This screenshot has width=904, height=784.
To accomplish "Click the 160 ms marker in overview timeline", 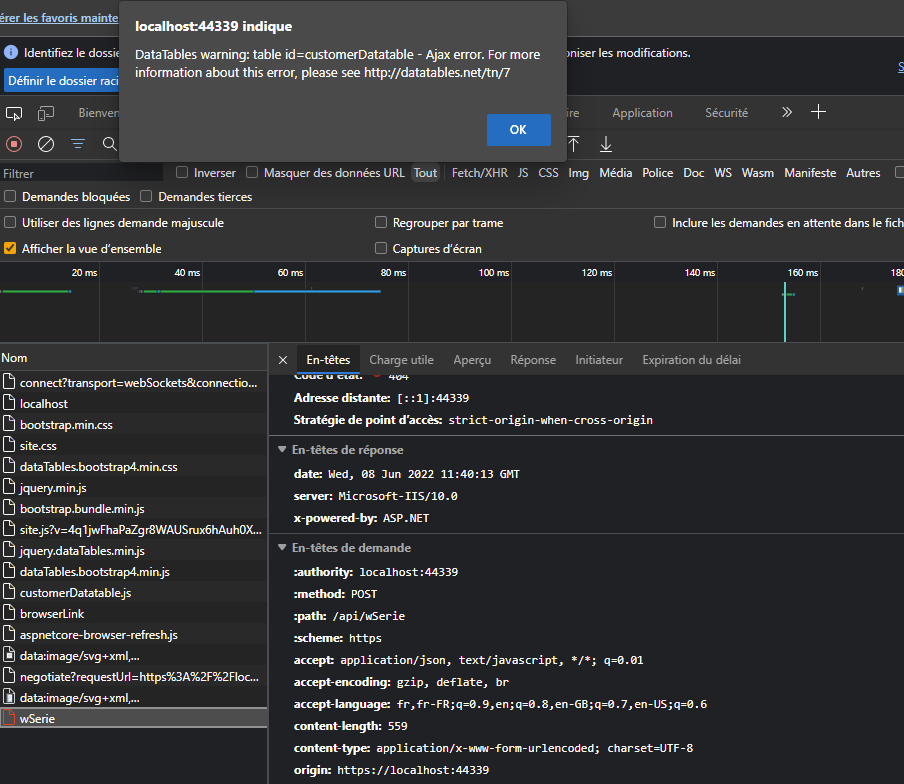I will click(x=803, y=273).
